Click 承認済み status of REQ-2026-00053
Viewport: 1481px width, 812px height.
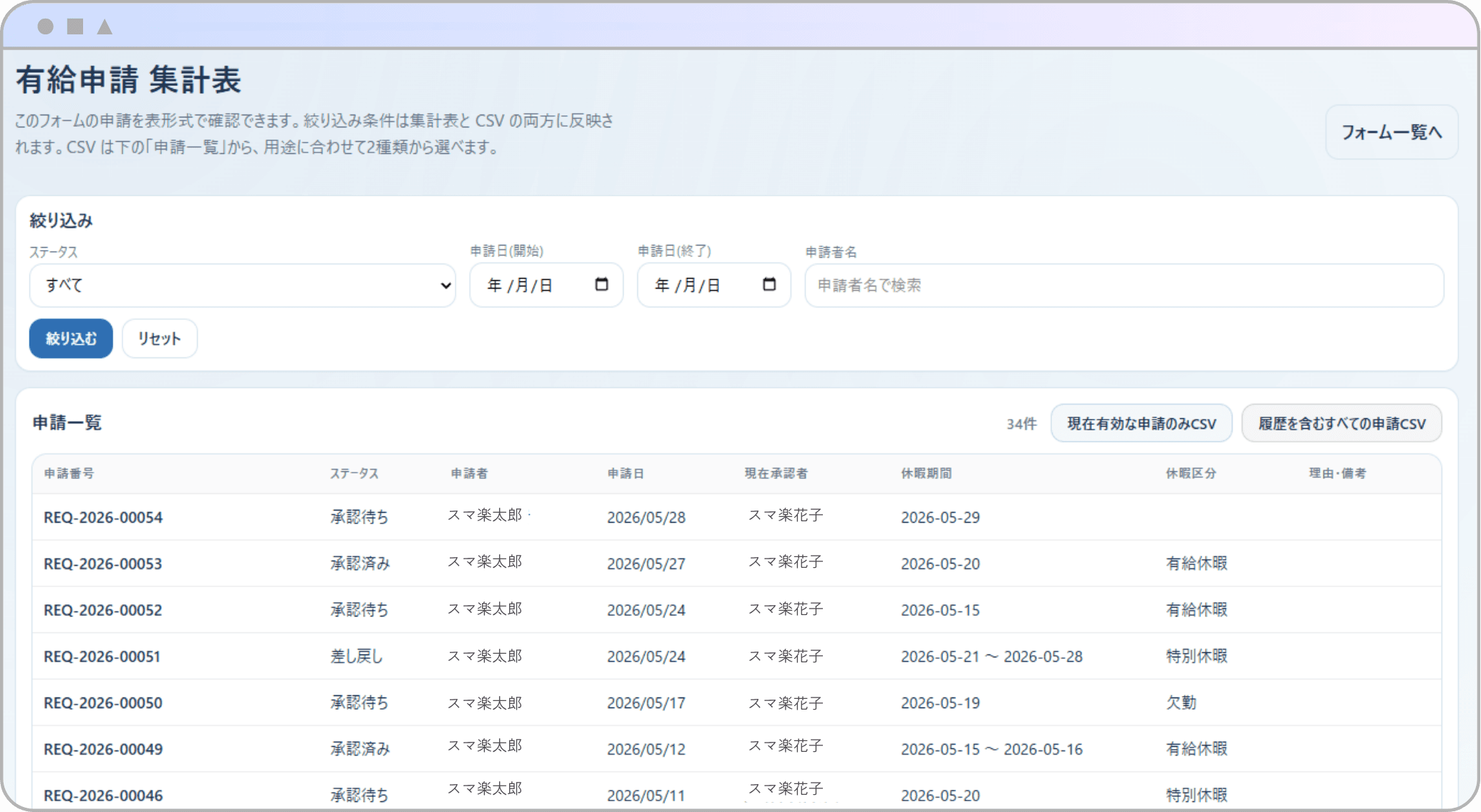360,564
